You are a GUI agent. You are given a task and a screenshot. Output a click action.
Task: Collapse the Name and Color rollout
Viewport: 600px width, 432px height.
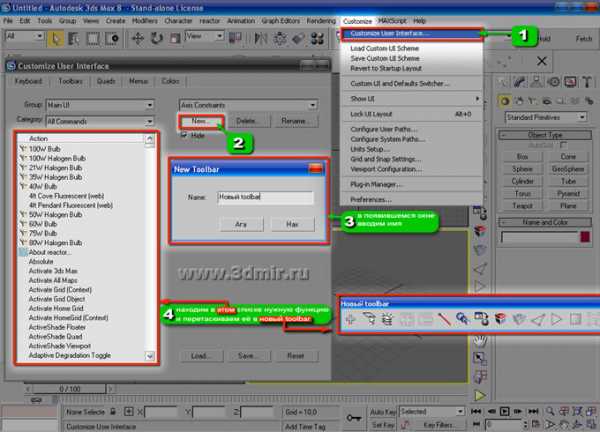click(545, 222)
